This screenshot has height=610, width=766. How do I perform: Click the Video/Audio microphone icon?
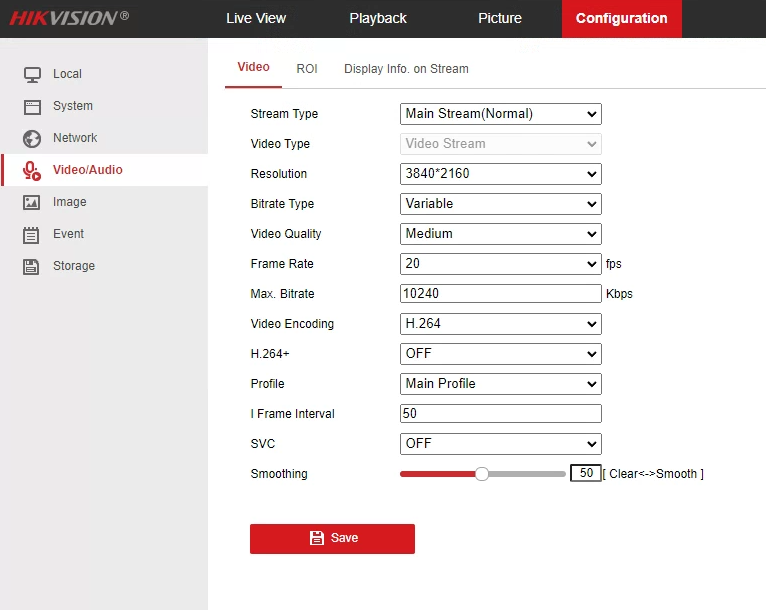pos(33,170)
